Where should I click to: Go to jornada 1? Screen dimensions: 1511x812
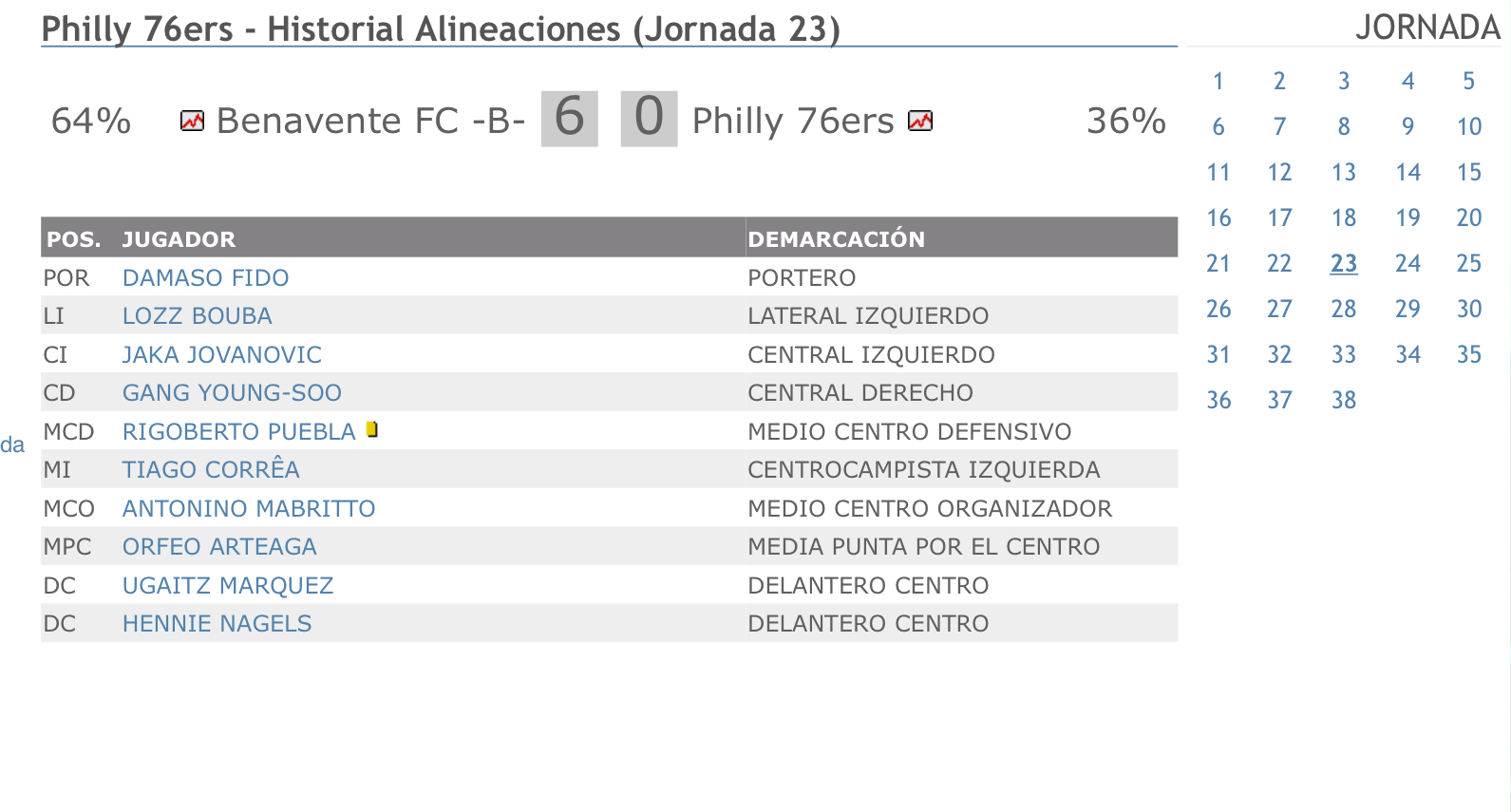(x=1218, y=82)
